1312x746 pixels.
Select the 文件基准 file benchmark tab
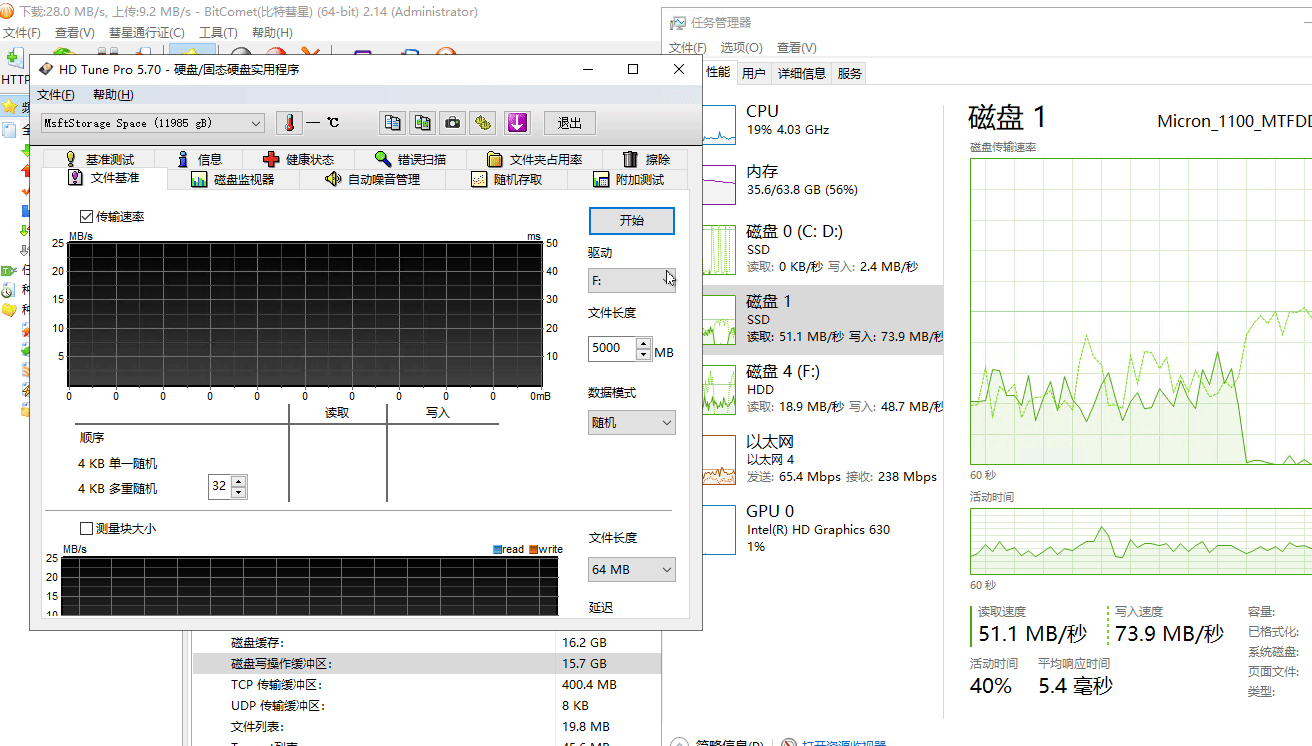[104, 178]
